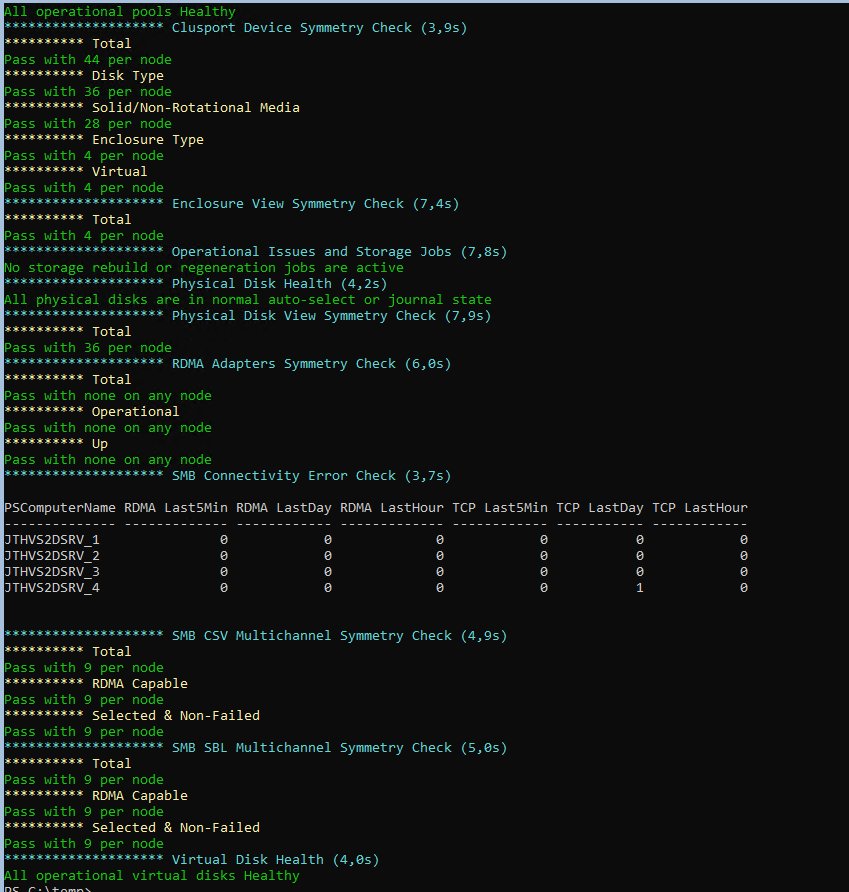Select 'Pass with 4 per node' under Virtual
Viewport: 849px width, 892px height.
84,188
